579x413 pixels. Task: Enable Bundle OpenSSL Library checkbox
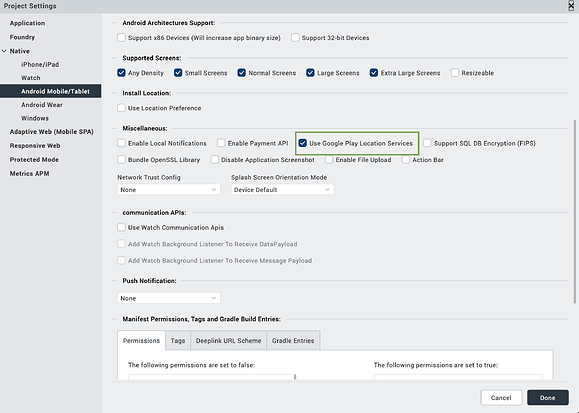coord(121,160)
